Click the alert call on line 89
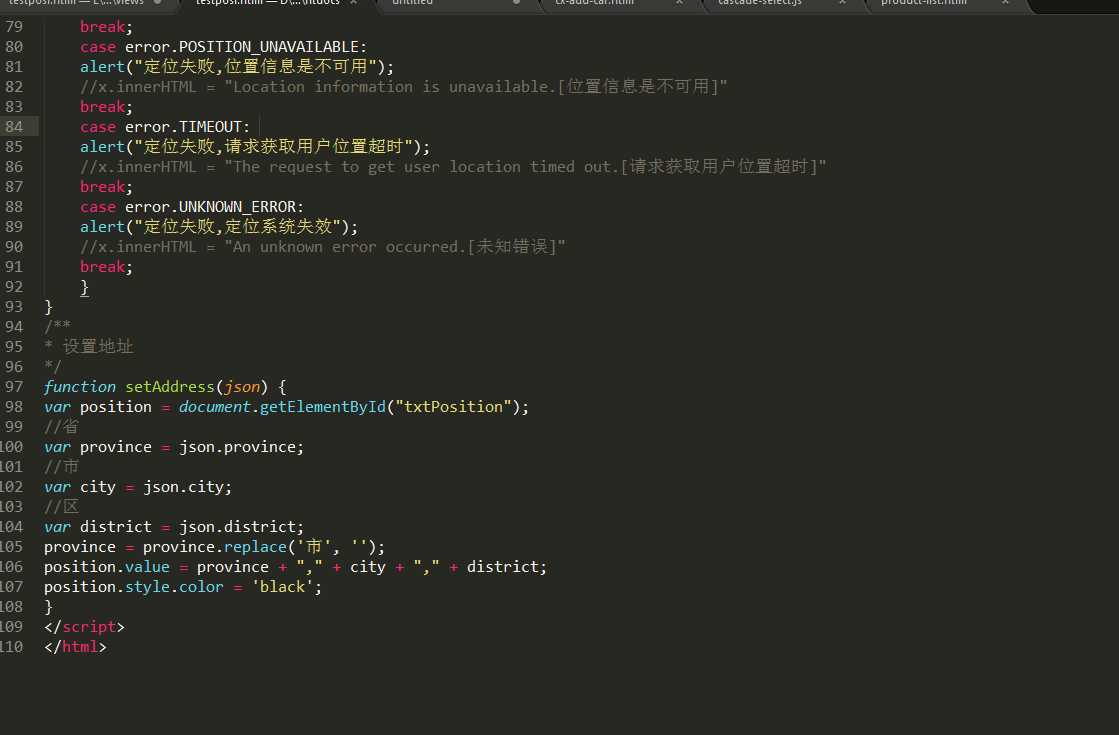Screen dimensions: 1119x735 coord(219,226)
